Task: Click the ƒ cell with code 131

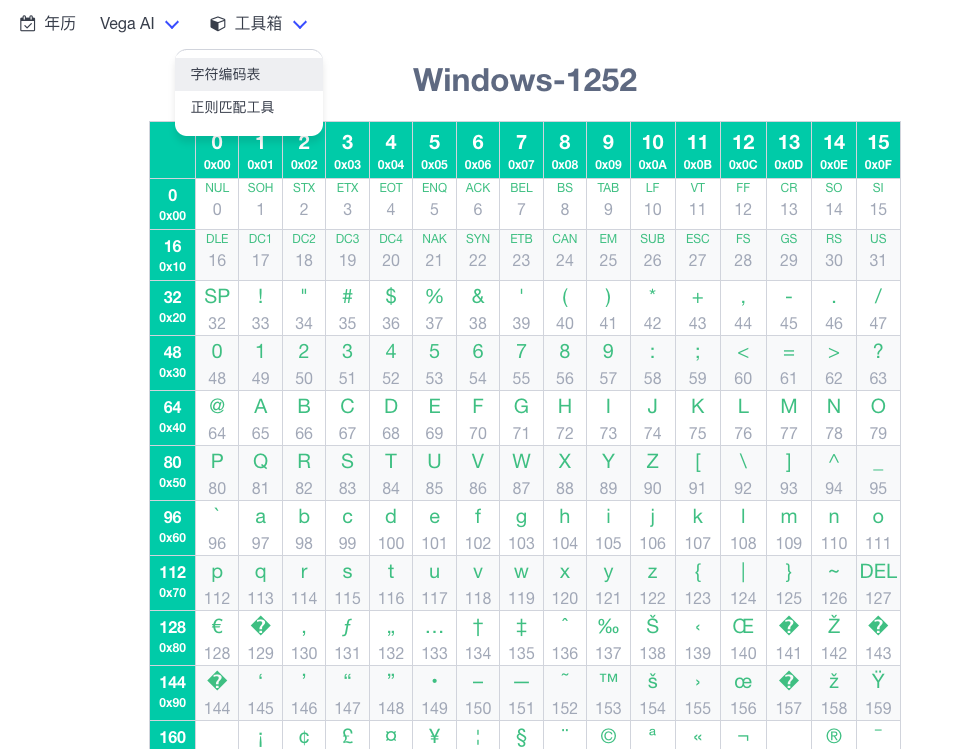Action: point(347,638)
